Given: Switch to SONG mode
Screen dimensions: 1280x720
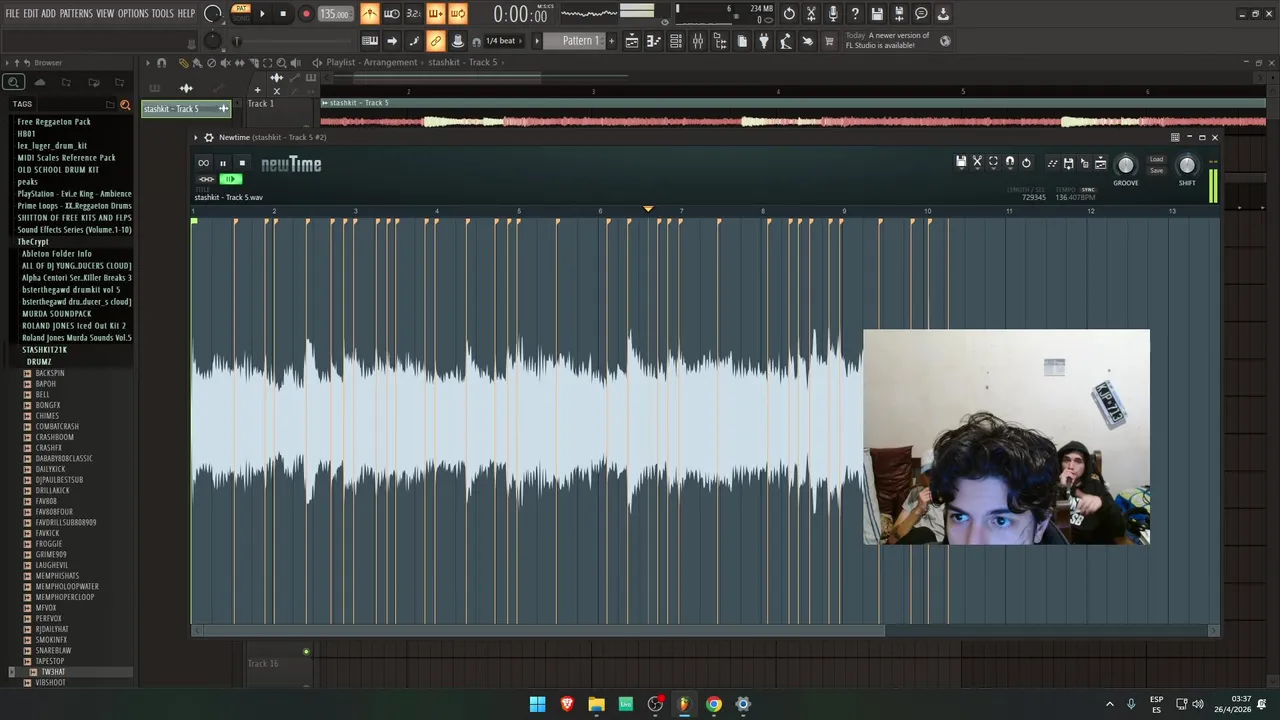Looking at the screenshot, I should pyautogui.click(x=241, y=18).
